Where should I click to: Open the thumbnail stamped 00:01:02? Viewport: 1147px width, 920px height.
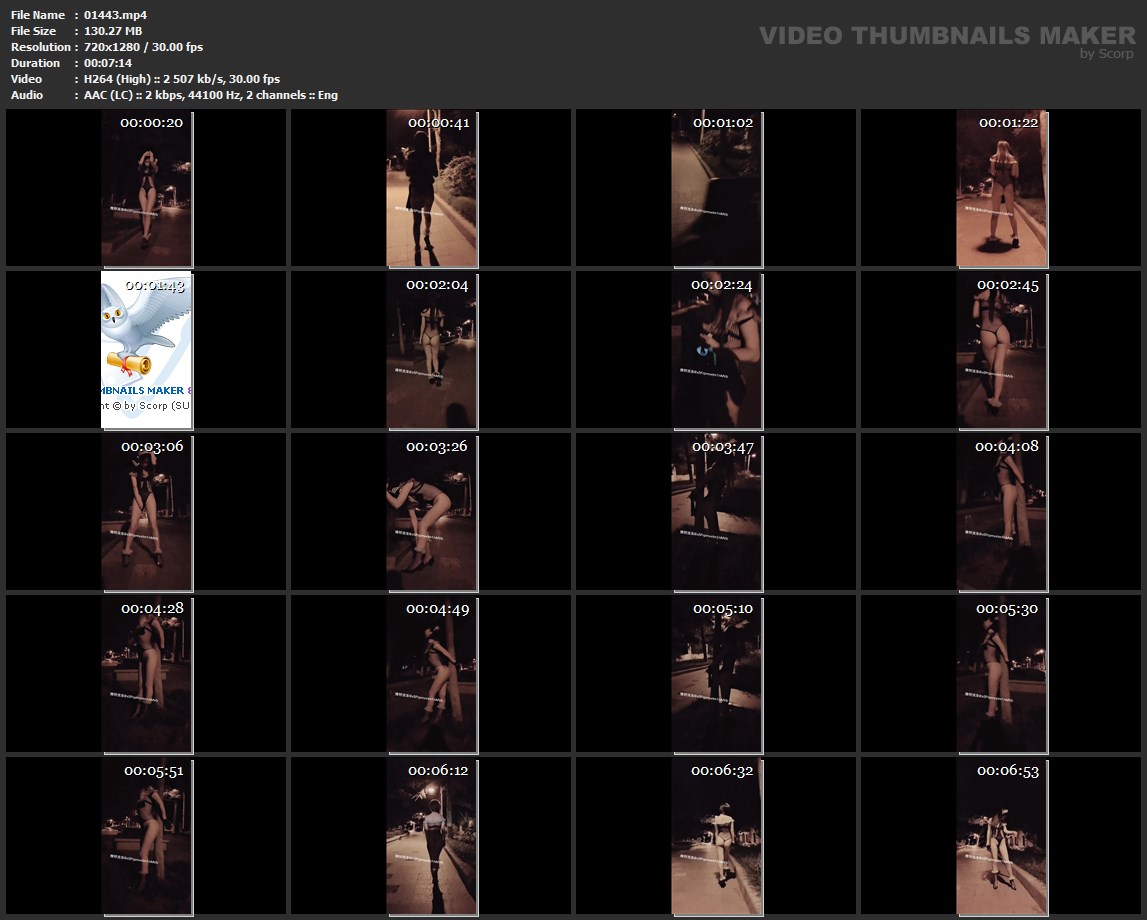[716, 188]
